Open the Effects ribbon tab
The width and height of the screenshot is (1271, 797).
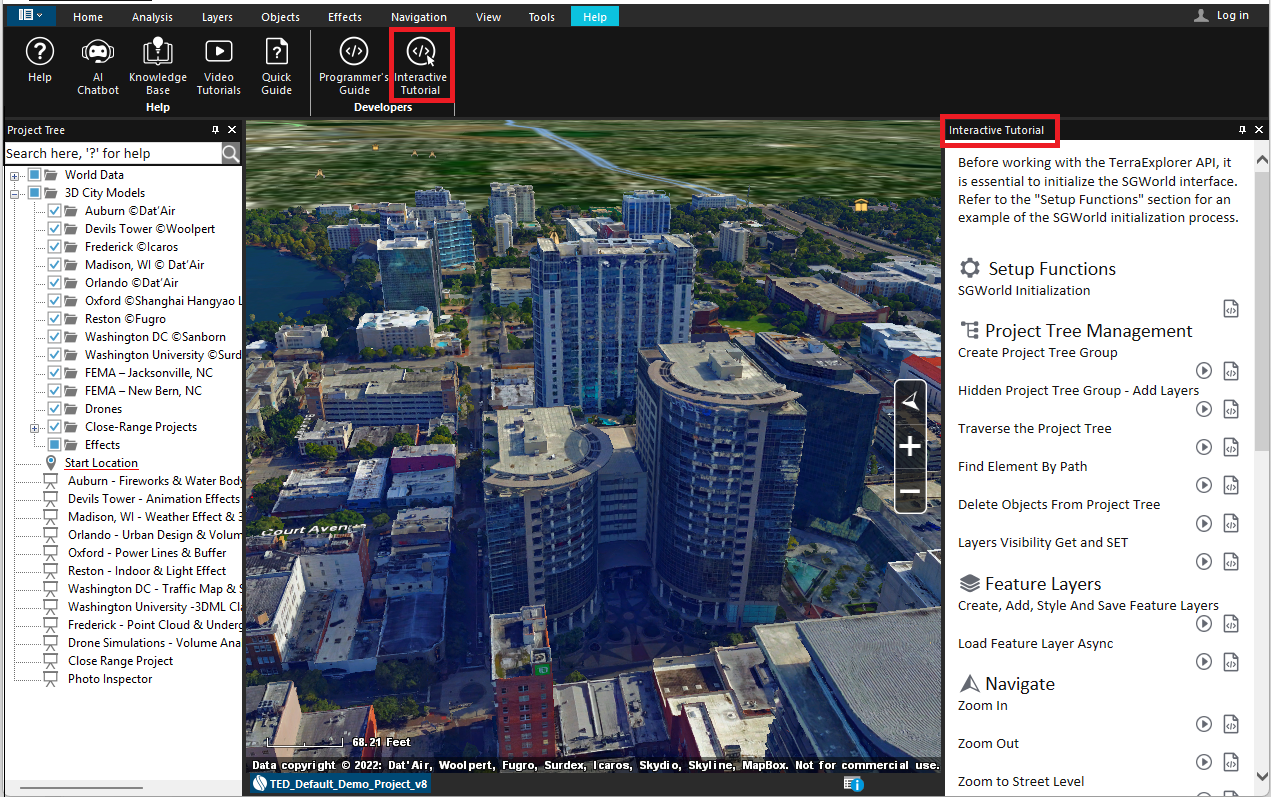[x=345, y=17]
